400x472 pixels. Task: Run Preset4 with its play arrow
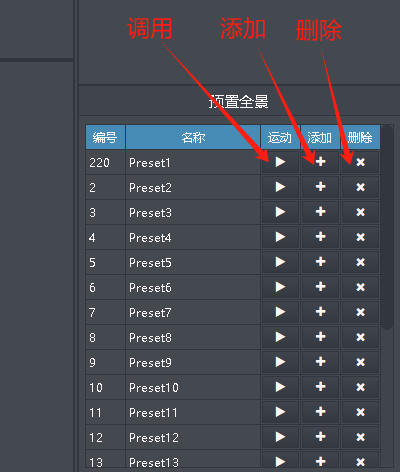(280, 237)
